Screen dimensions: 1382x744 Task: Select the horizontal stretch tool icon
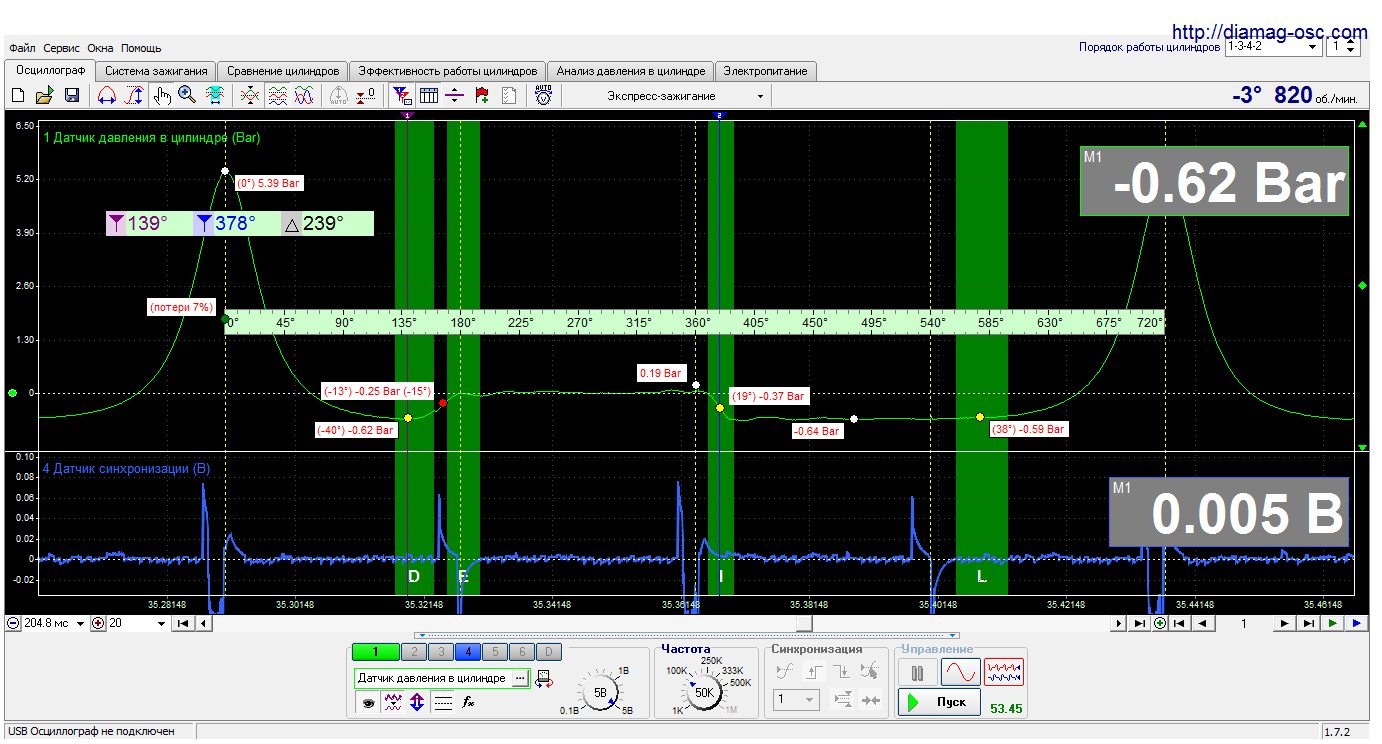107,96
